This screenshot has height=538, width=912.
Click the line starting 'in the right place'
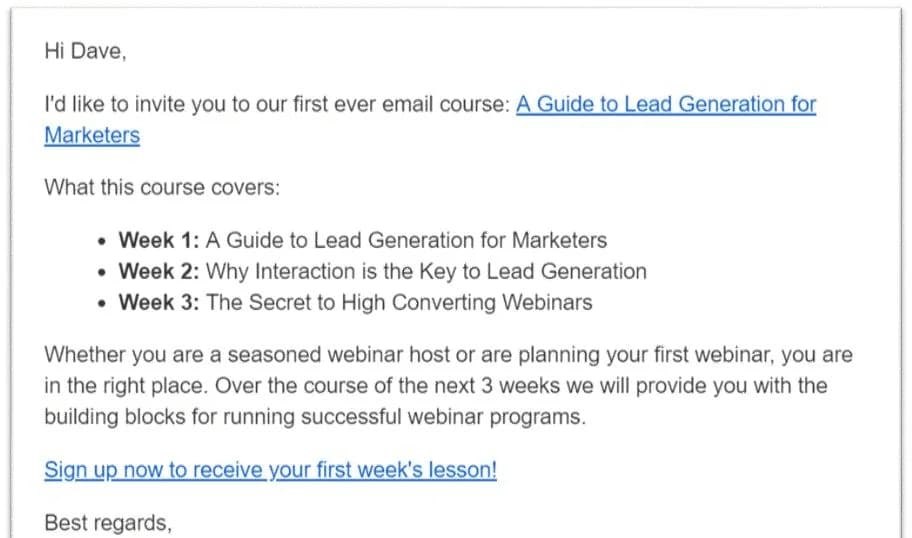coord(435,386)
